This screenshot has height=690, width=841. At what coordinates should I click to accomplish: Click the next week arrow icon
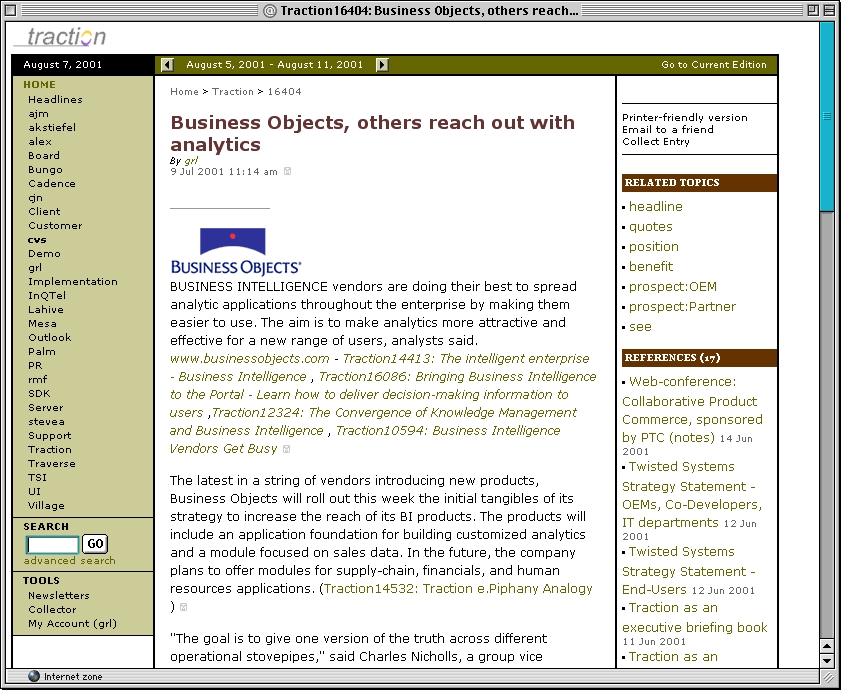tap(382, 65)
